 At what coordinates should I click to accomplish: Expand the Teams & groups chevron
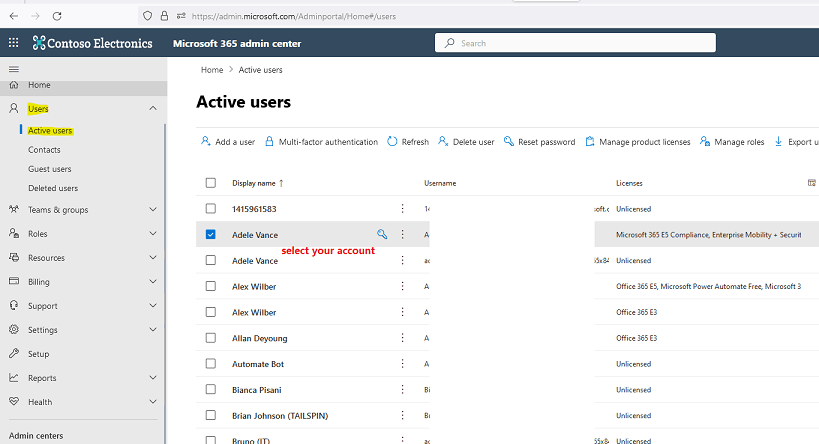point(153,209)
